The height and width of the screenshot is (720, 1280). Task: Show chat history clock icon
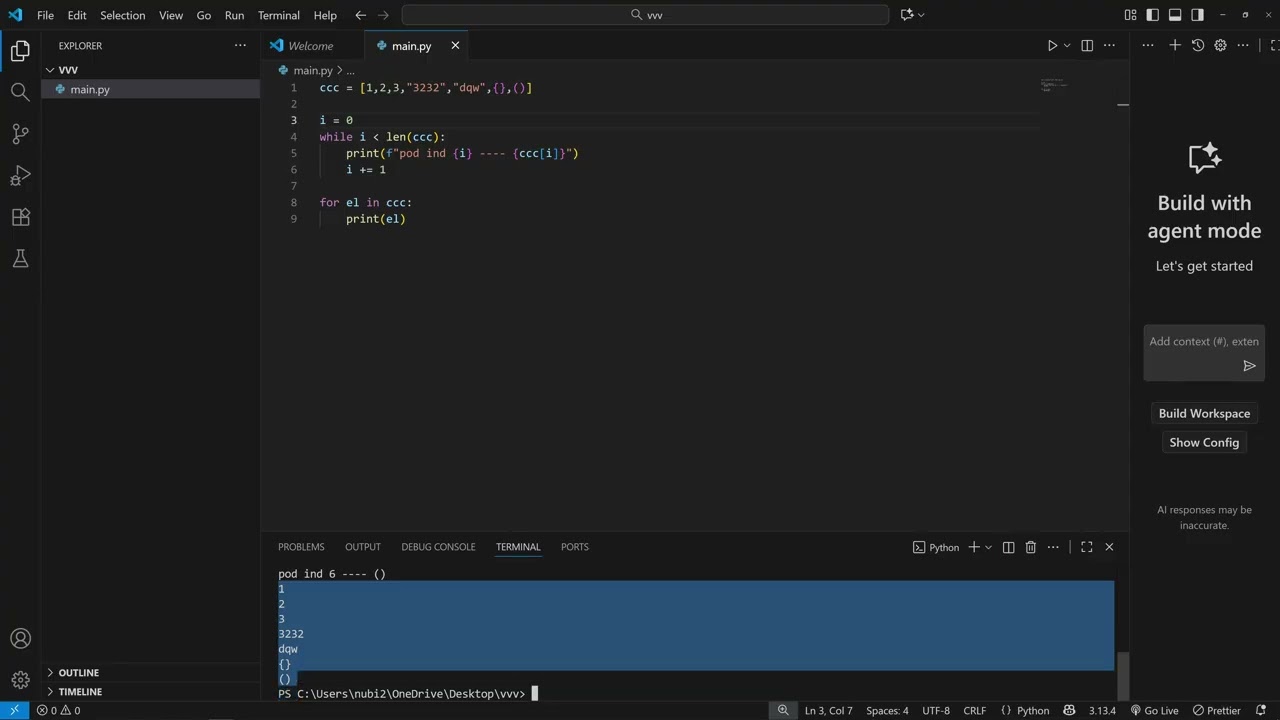(1198, 45)
